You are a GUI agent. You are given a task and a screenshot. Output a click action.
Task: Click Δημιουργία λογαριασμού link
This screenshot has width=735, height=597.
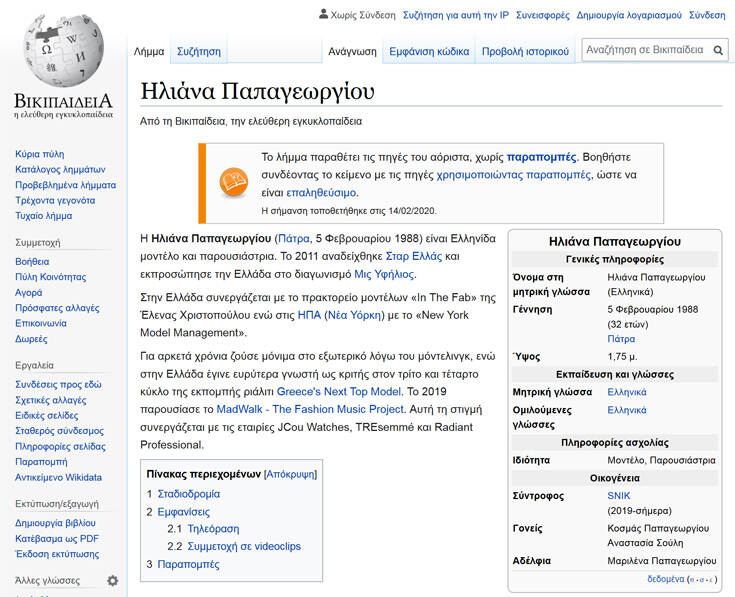point(629,15)
